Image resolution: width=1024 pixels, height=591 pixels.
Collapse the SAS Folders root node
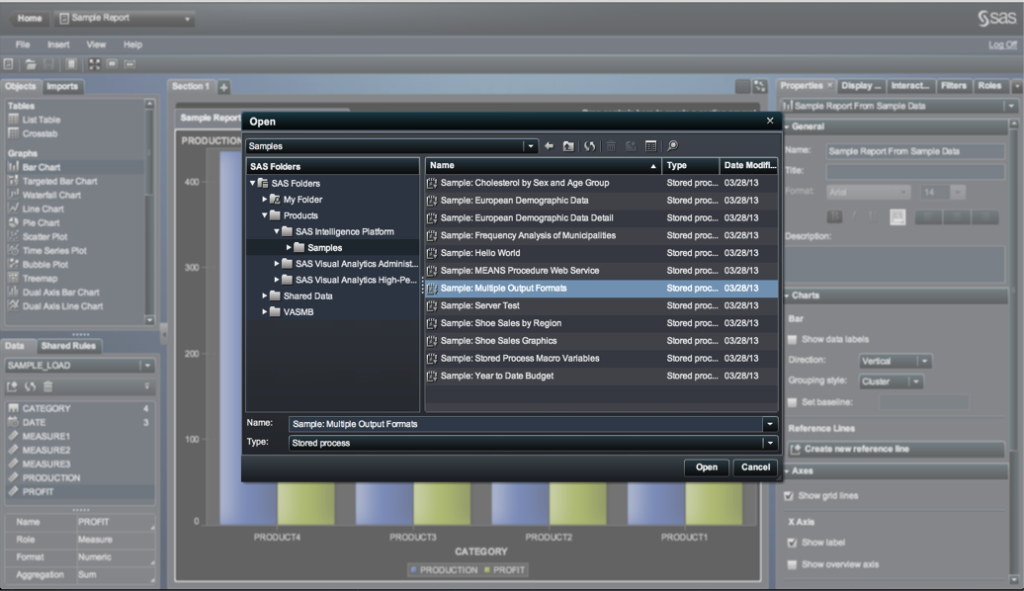[253, 184]
